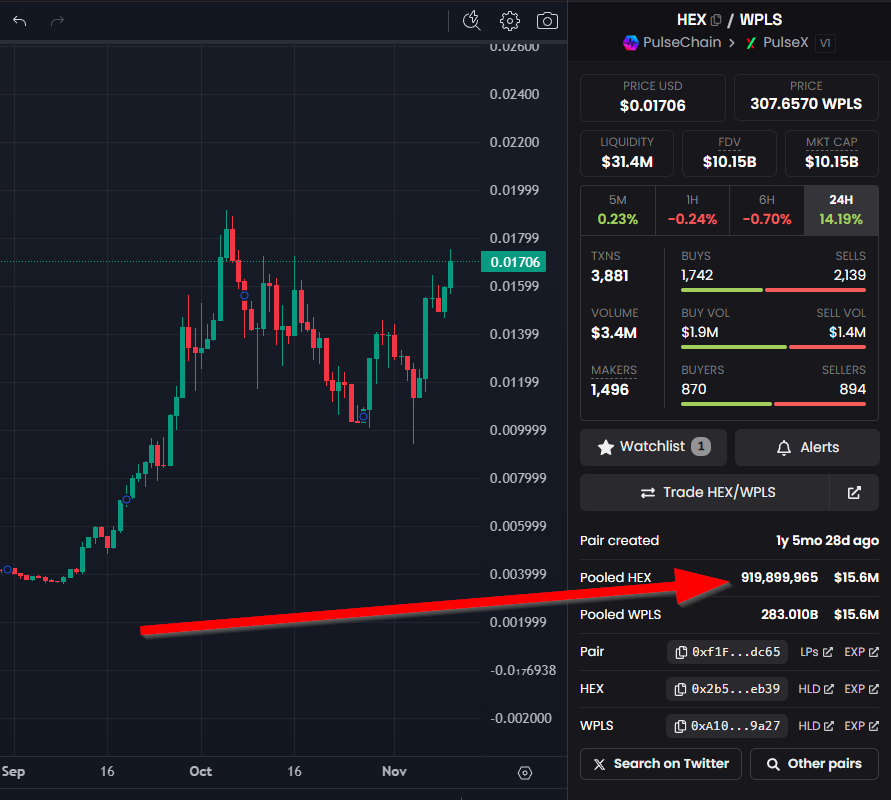Image resolution: width=891 pixels, height=800 pixels.
Task: Click the buys vs sells progress bar
Action: (x=773, y=290)
